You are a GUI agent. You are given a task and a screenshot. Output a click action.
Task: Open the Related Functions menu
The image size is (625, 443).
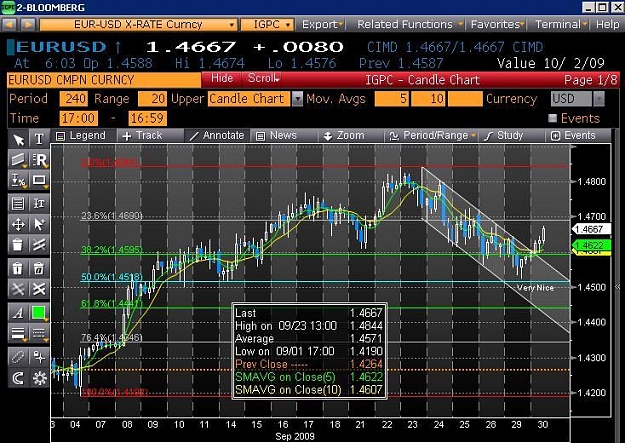click(411, 25)
